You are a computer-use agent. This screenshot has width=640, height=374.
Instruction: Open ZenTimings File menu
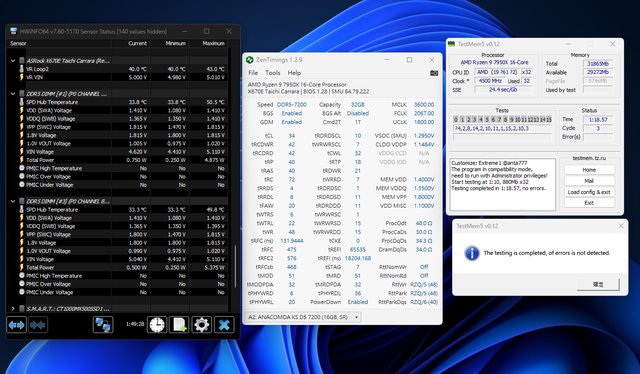coord(253,73)
